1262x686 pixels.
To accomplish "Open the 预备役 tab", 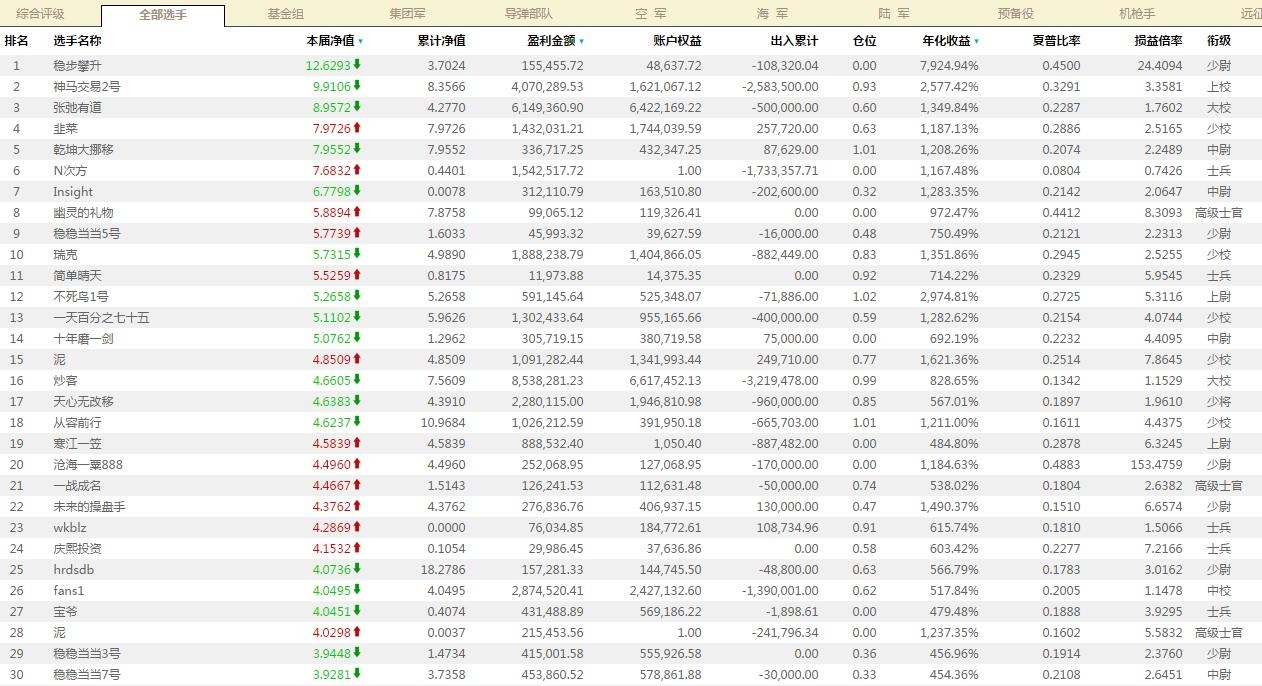I will click(1016, 14).
